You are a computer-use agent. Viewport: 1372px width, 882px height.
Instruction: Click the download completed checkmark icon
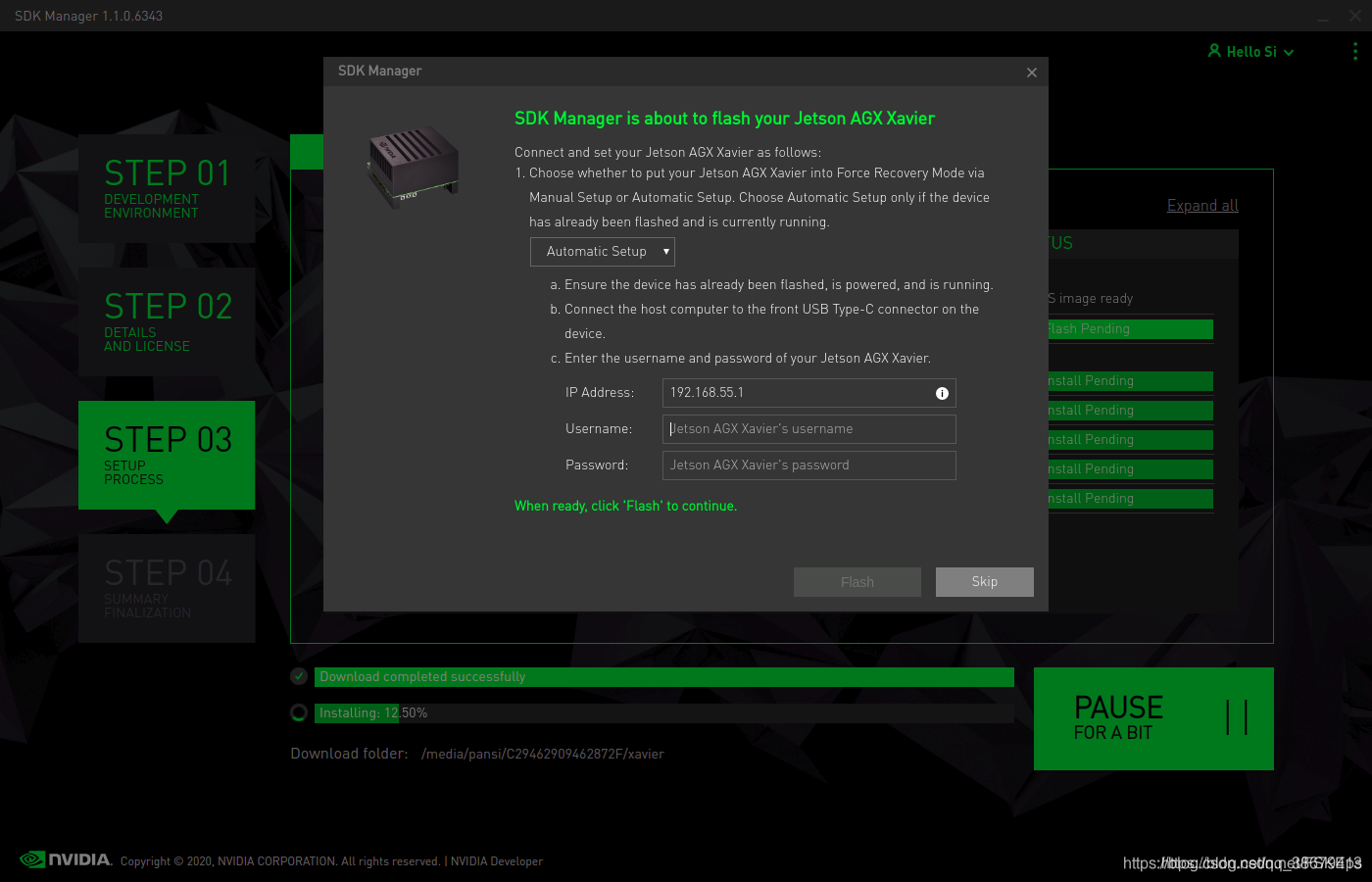[x=299, y=676]
